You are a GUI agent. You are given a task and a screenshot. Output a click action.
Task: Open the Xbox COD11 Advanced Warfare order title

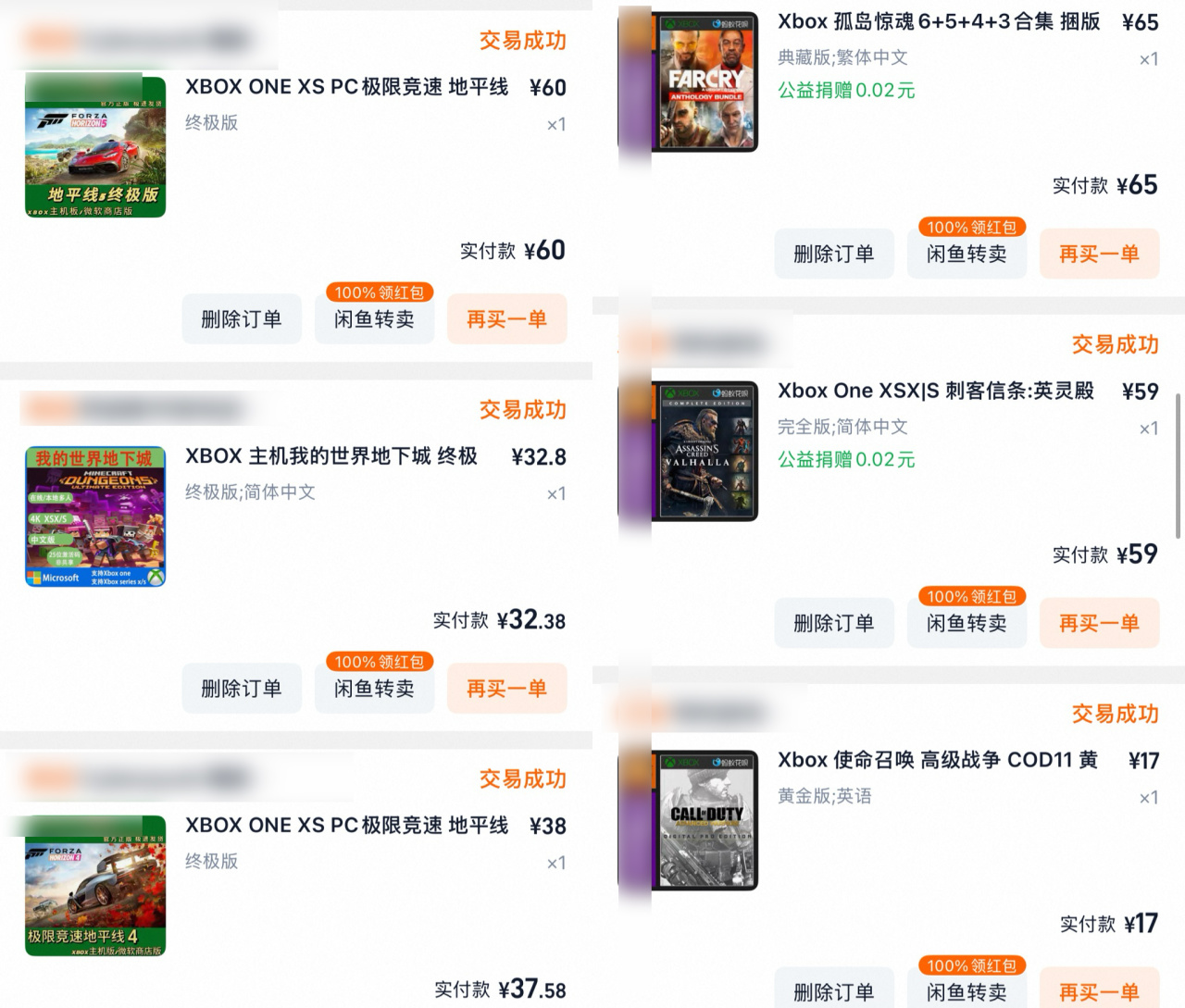click(x=937, y=760)
